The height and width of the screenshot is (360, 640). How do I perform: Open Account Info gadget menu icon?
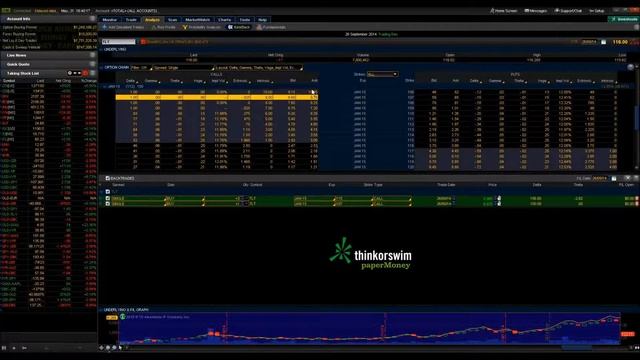point(93,19)
